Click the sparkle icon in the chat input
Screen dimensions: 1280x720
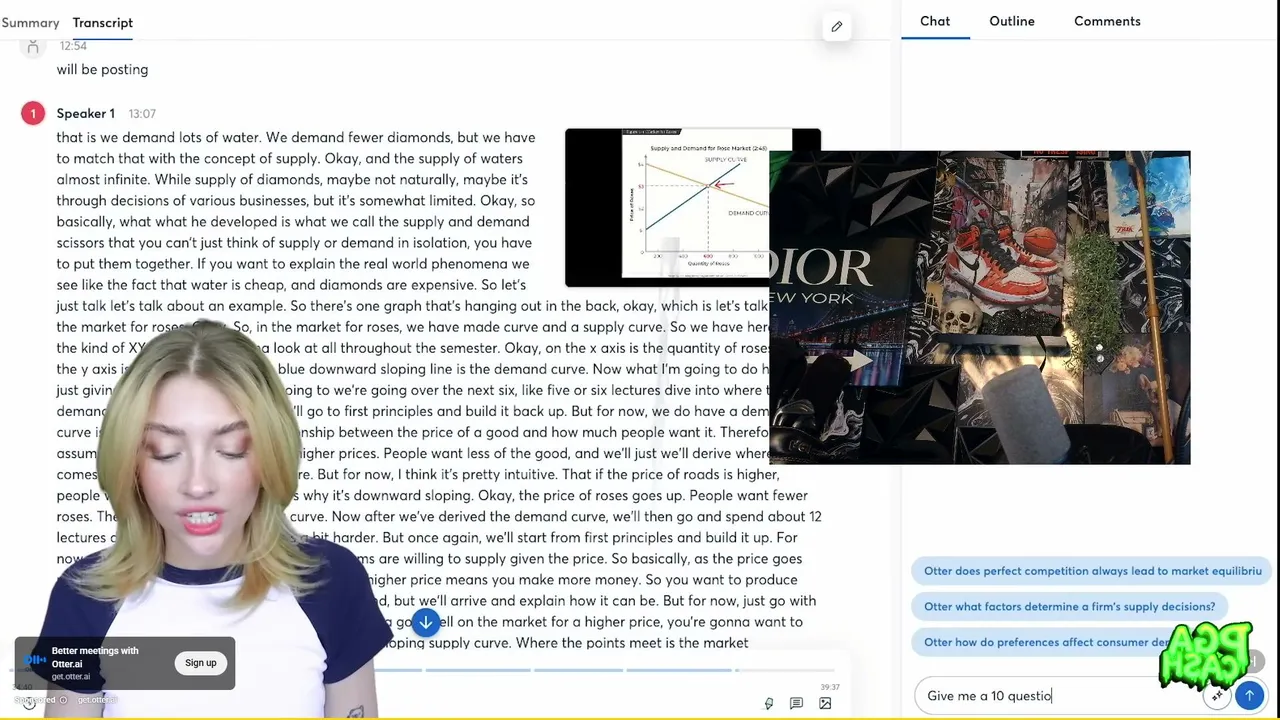tap(1217, 695)
